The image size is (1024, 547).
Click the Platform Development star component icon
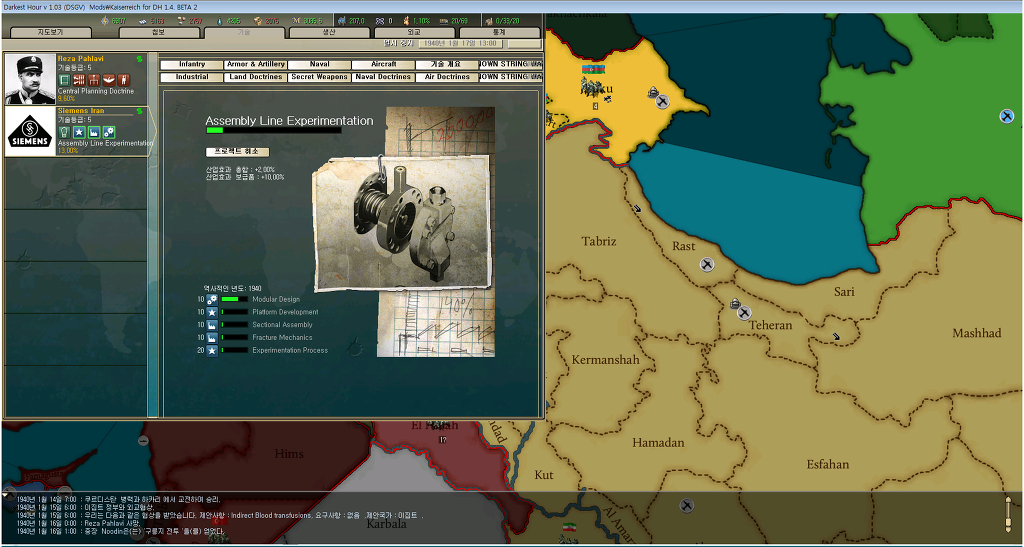click(212, 312)
